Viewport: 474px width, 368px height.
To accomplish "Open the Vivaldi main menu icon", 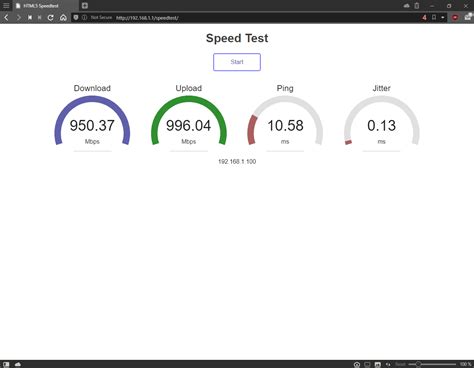I will pos(6,6).
